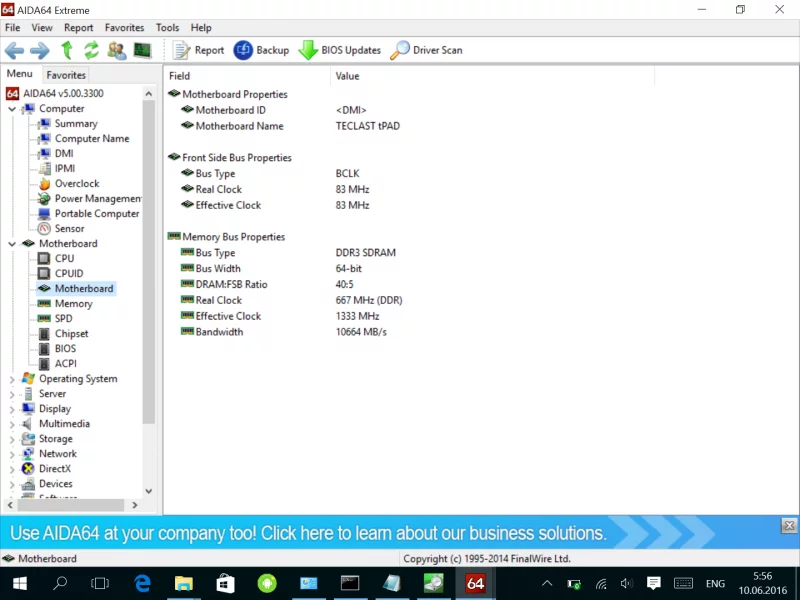This screenshot has width=800, height=600.
Task: Open the View menu
Action: 42,28
